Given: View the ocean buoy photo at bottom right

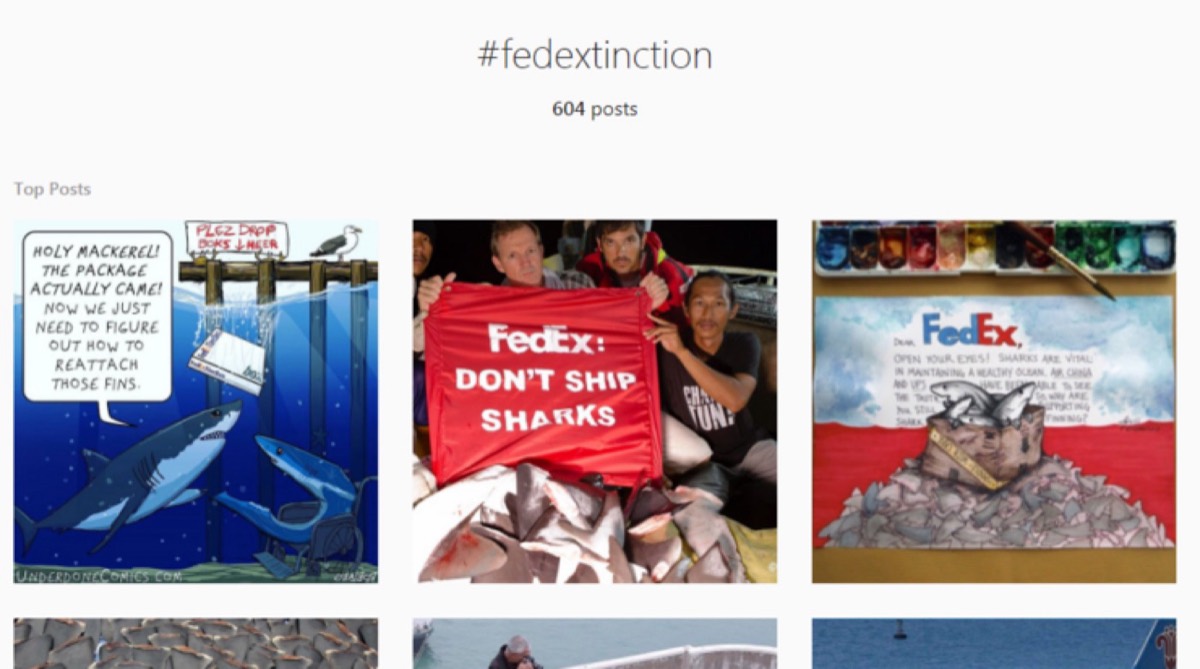Looking at the screenshot, I should (x=994, y=645).
